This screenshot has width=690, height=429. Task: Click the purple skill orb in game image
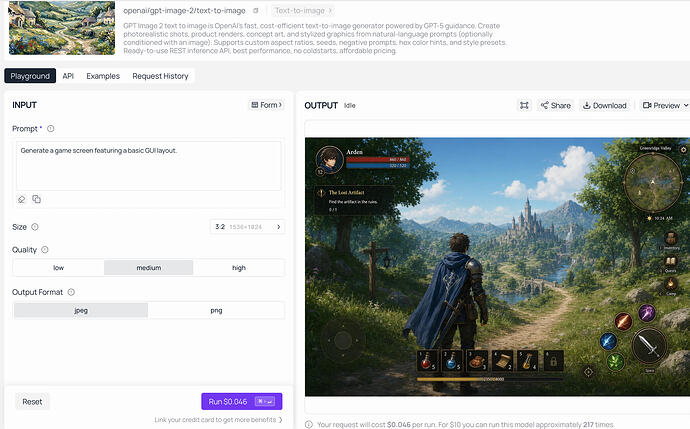647,313
